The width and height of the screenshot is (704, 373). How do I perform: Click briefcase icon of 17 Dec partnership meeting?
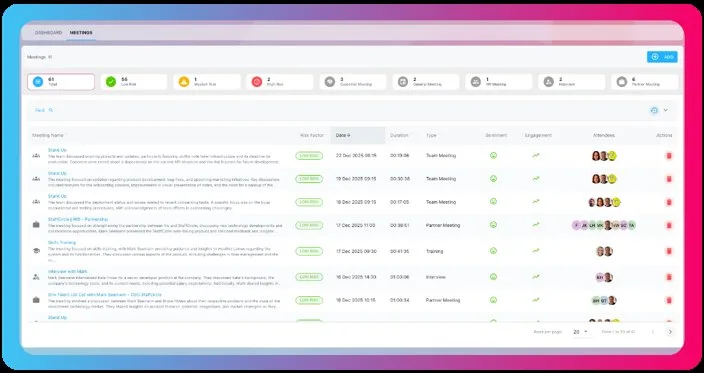click(36, 225)
